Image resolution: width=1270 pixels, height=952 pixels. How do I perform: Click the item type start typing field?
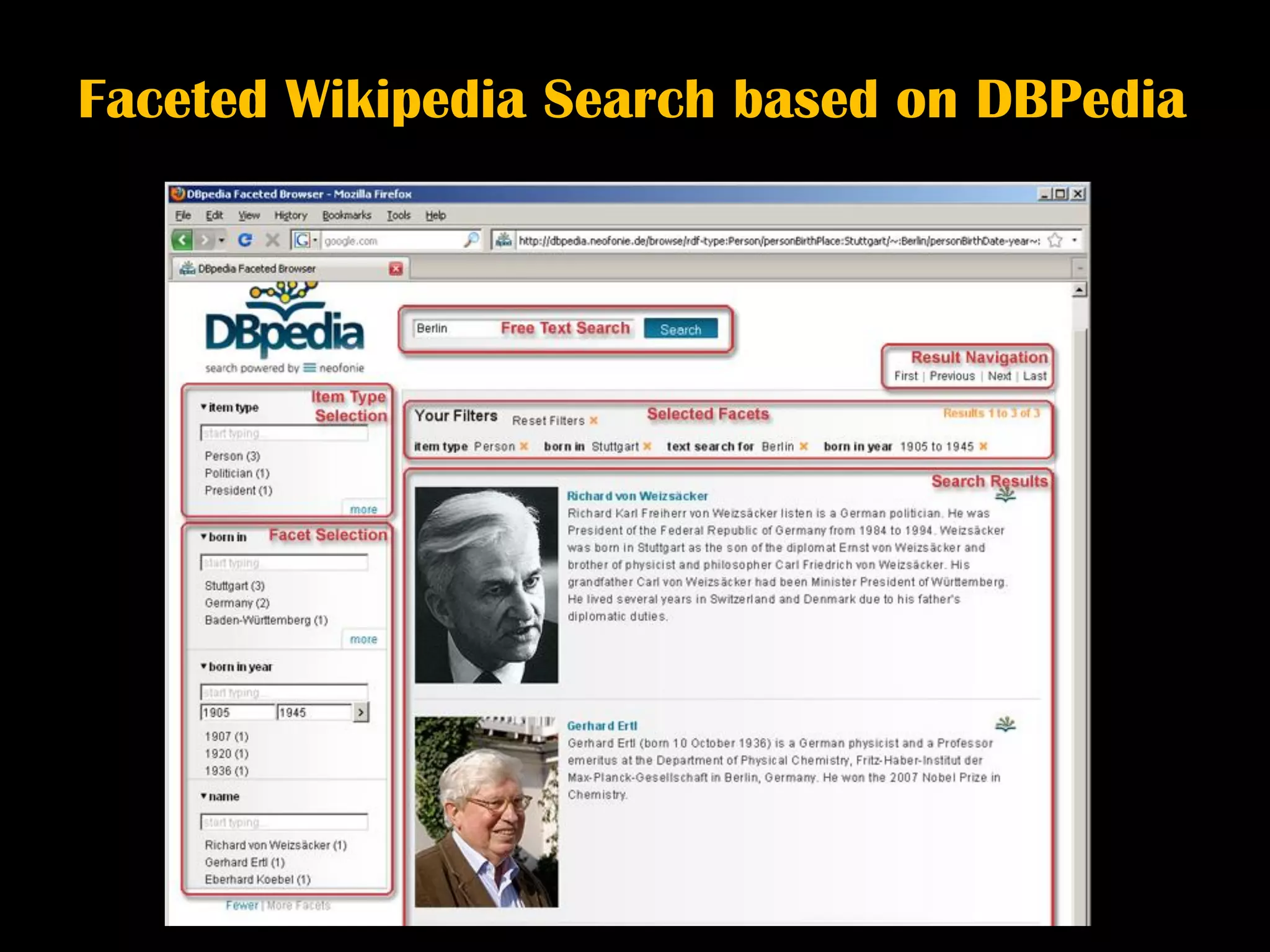coord(284,433)
